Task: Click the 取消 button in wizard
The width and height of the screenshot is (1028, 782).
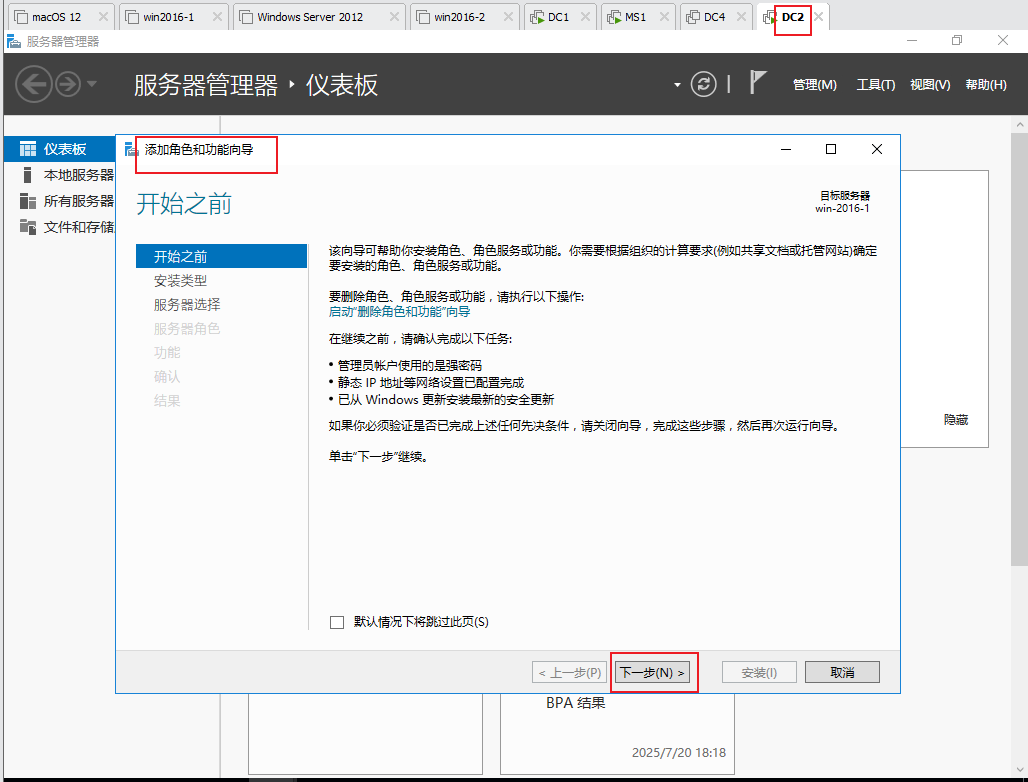Action: coord(842,672)
